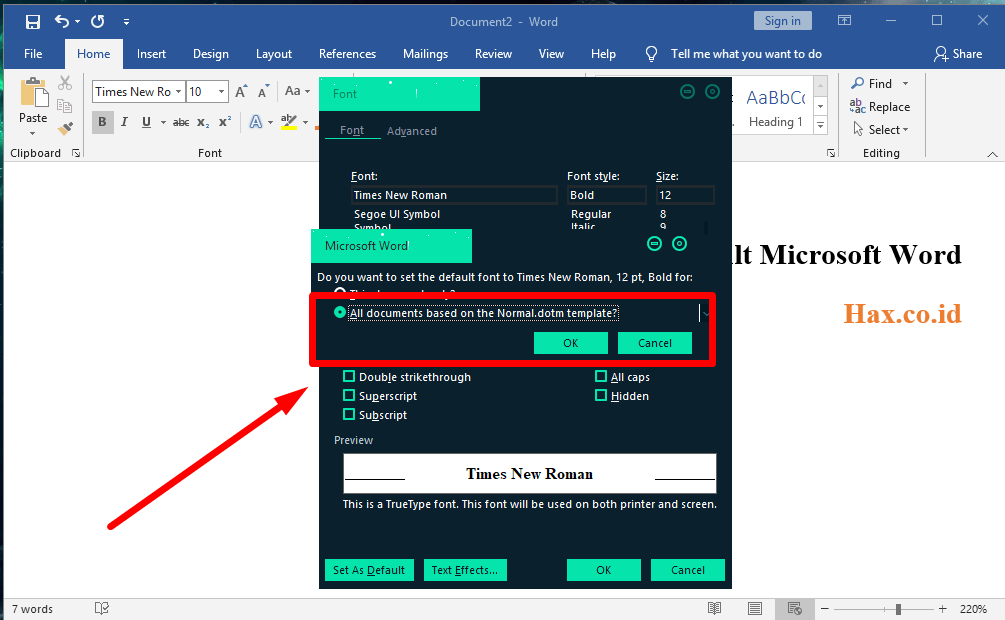Open the File tab

33,54
